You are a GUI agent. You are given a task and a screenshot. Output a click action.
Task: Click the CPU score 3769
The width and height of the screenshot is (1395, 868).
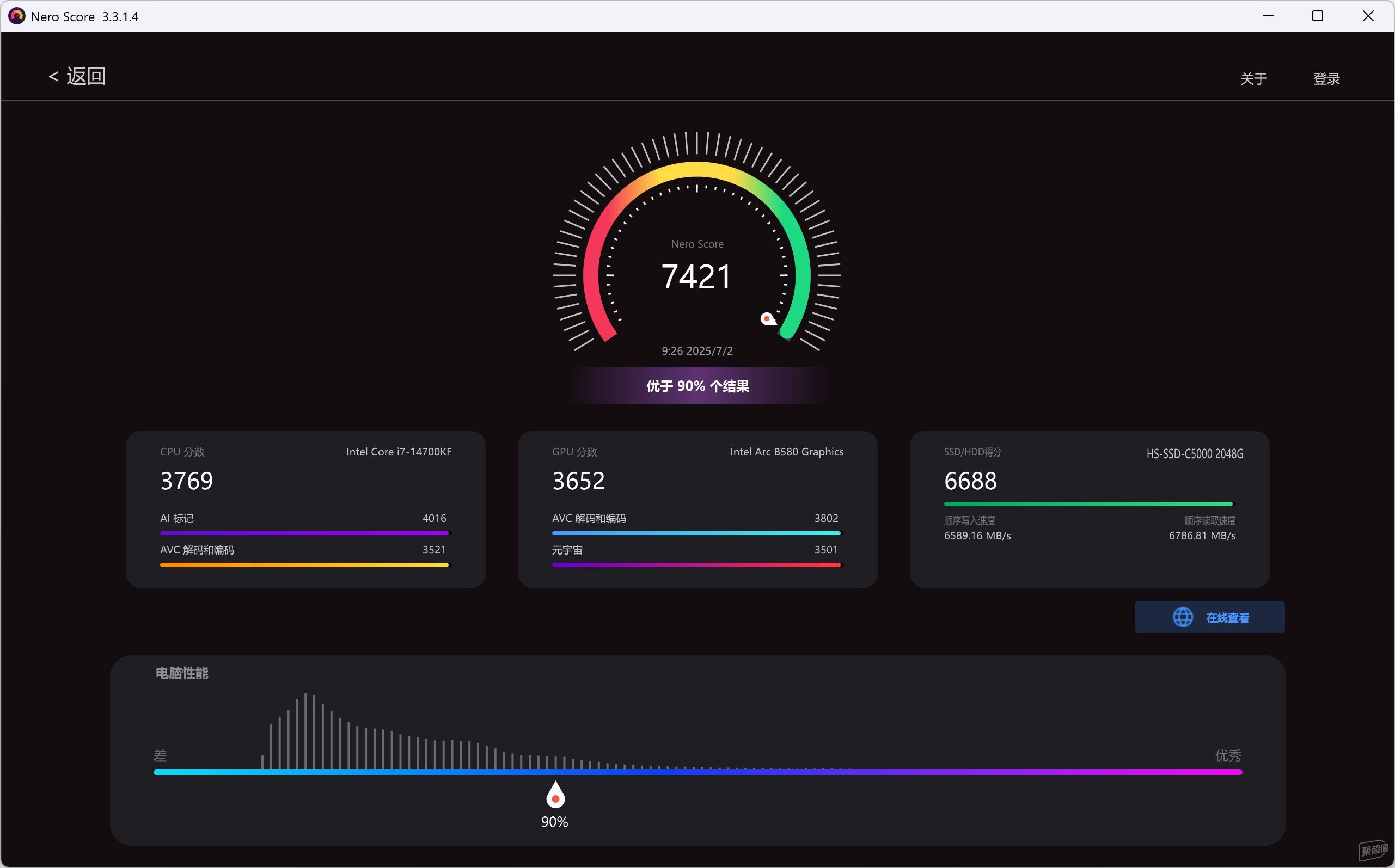[187, 481]
